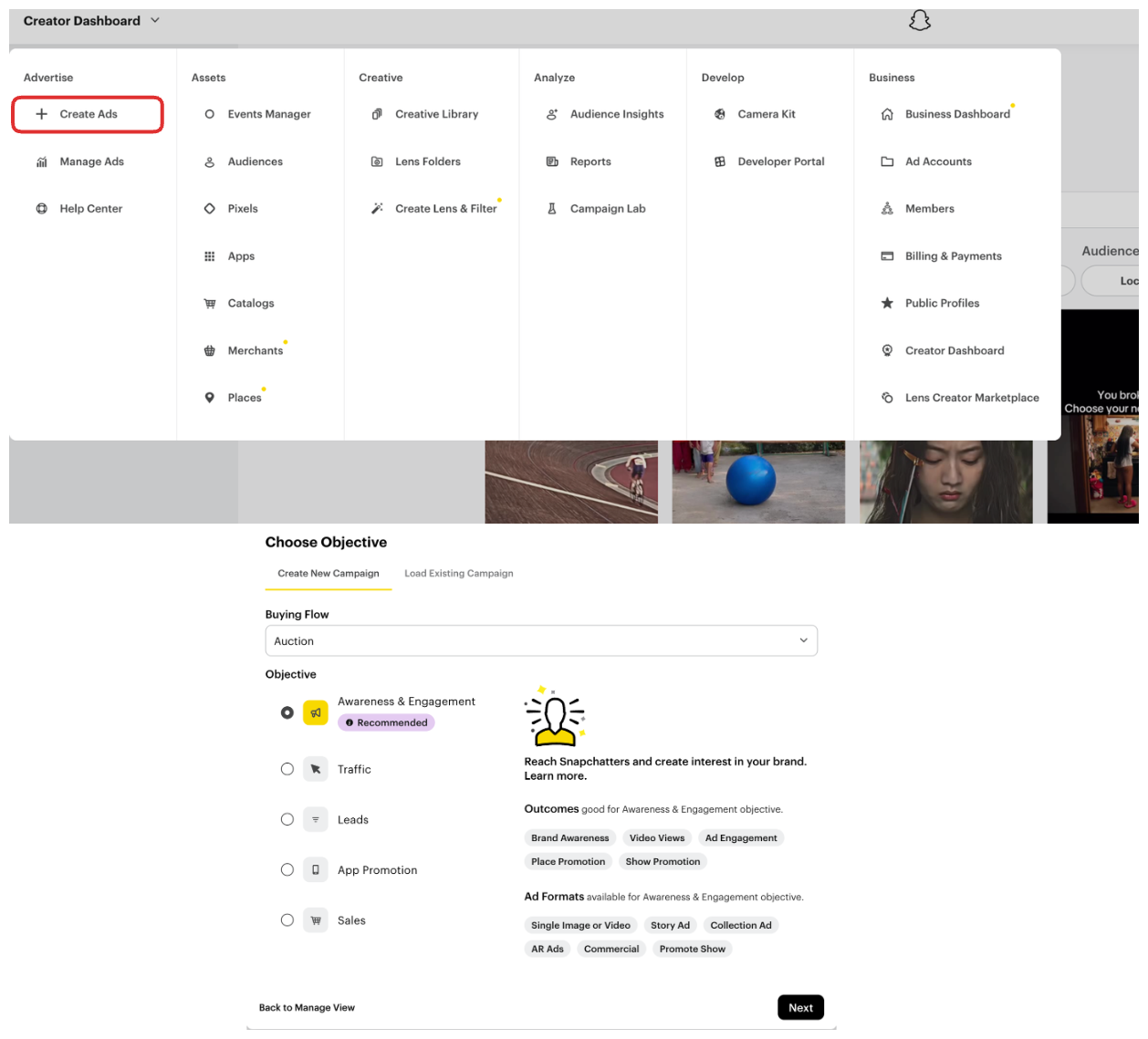Click the Help Center lifebuoy icon
This screenshot has height=1039, width=1148.
(x=41, y=209)
